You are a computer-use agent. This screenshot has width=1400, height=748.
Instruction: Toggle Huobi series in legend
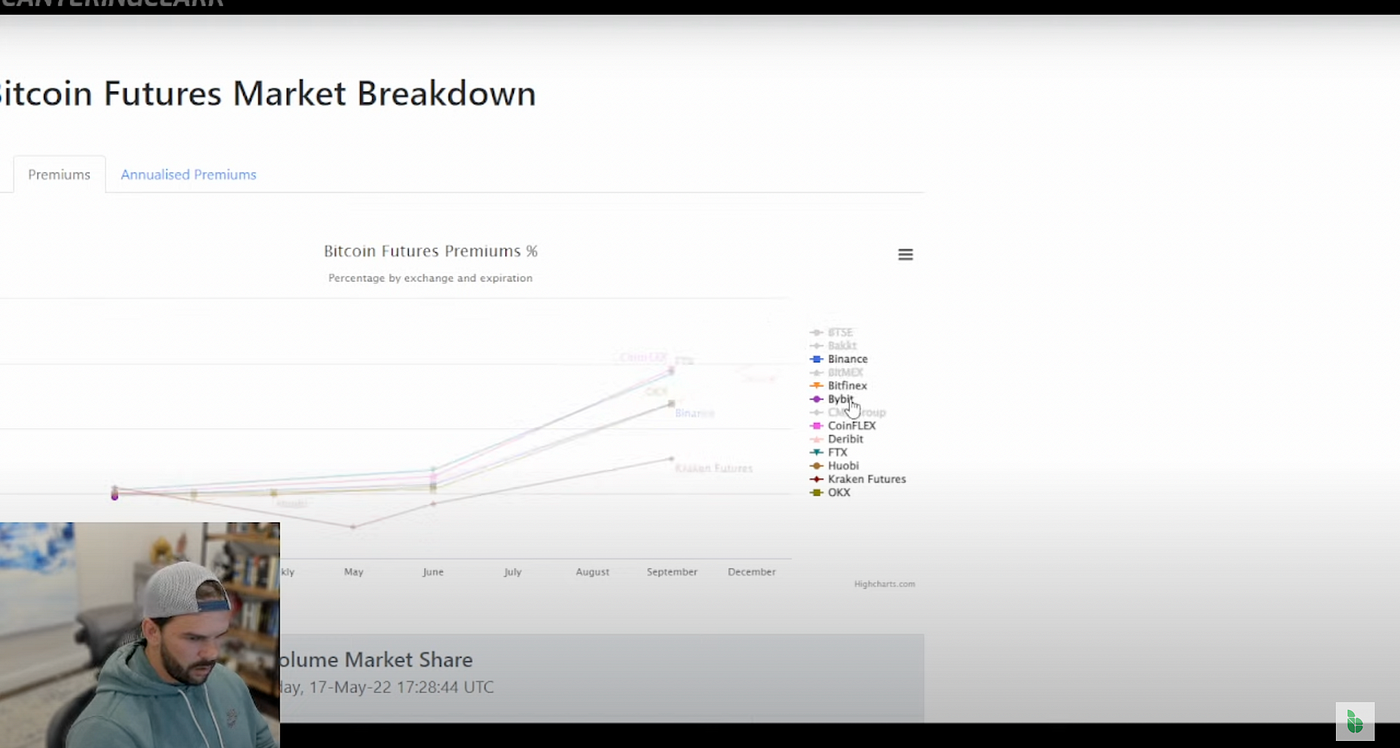tap(835, 466)
